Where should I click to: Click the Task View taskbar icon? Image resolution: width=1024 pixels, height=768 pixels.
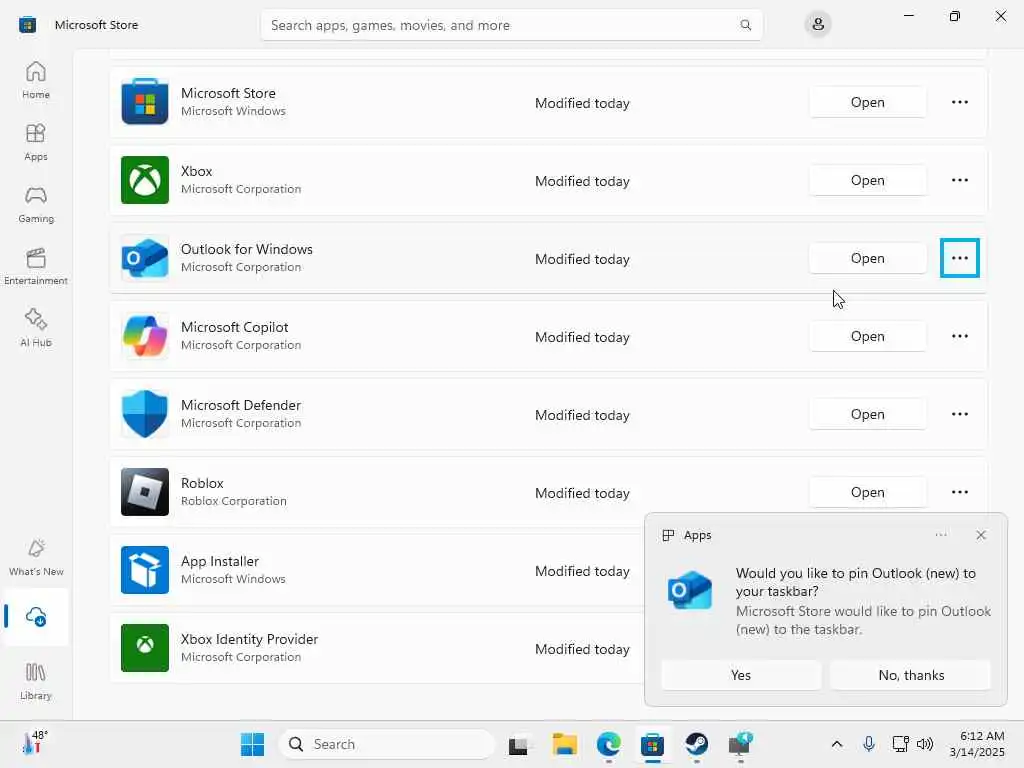pos(519,744)
